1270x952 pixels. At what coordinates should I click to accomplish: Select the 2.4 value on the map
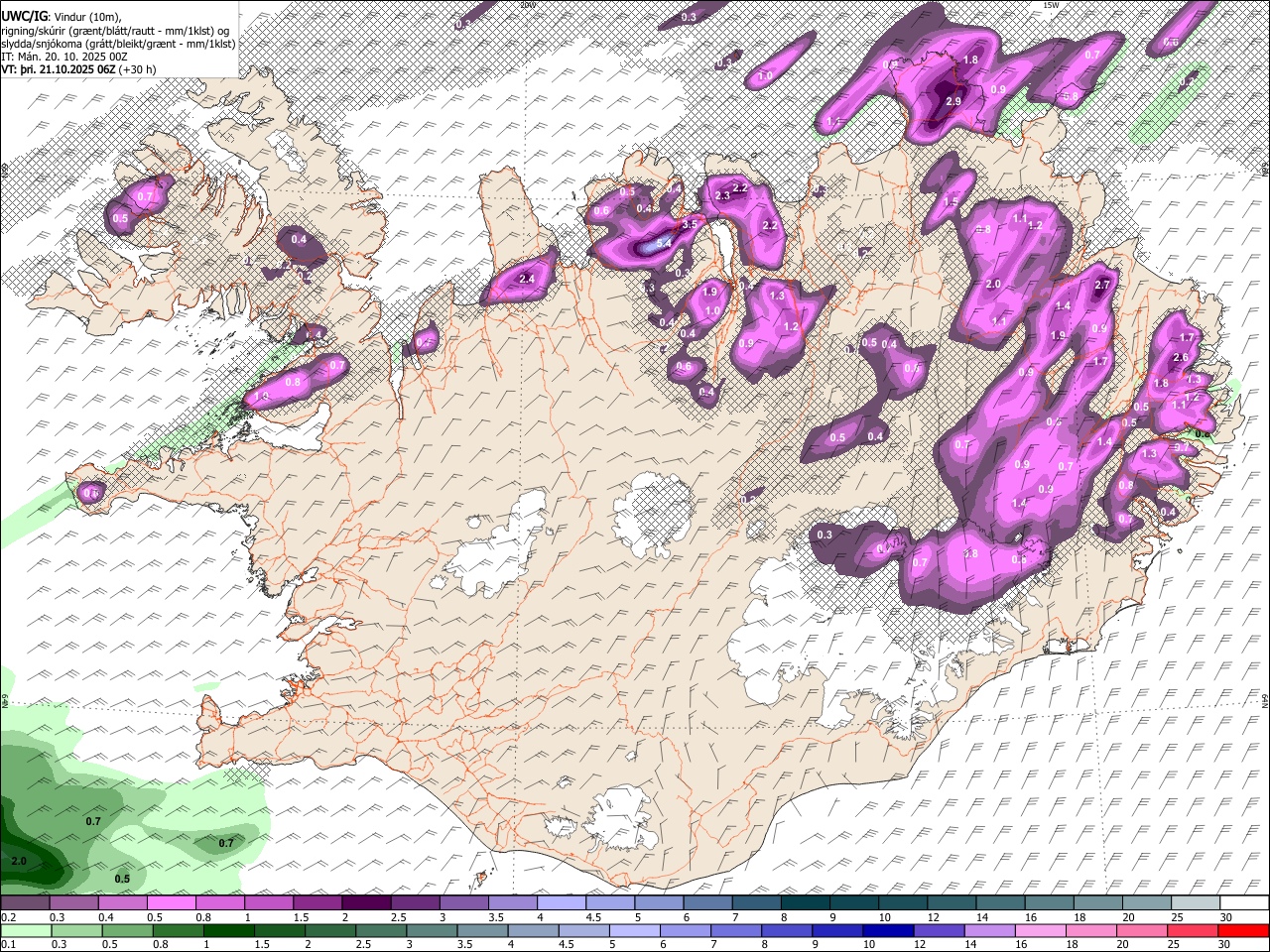pos(527,279)
